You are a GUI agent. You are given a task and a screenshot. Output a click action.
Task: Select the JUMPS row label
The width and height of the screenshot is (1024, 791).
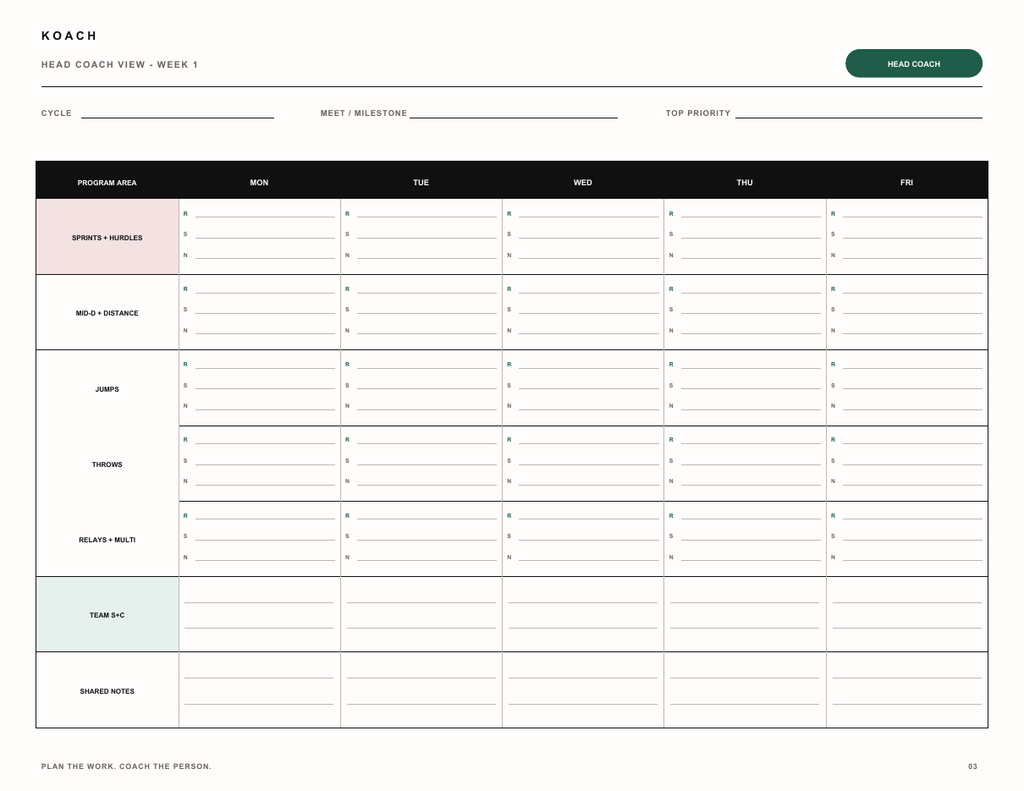coord(107,389)
